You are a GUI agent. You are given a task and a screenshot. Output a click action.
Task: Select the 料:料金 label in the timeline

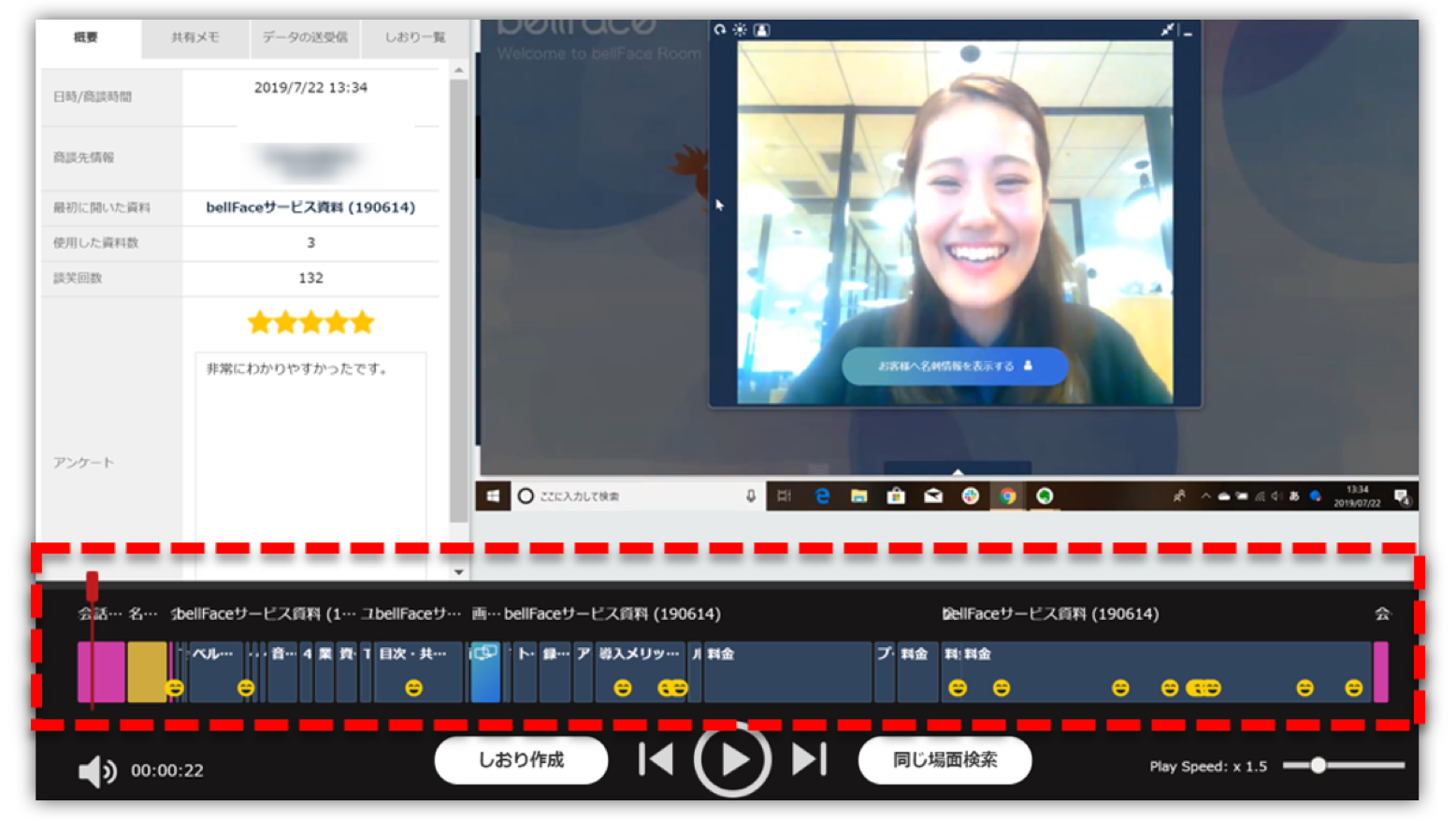[968, 654]
